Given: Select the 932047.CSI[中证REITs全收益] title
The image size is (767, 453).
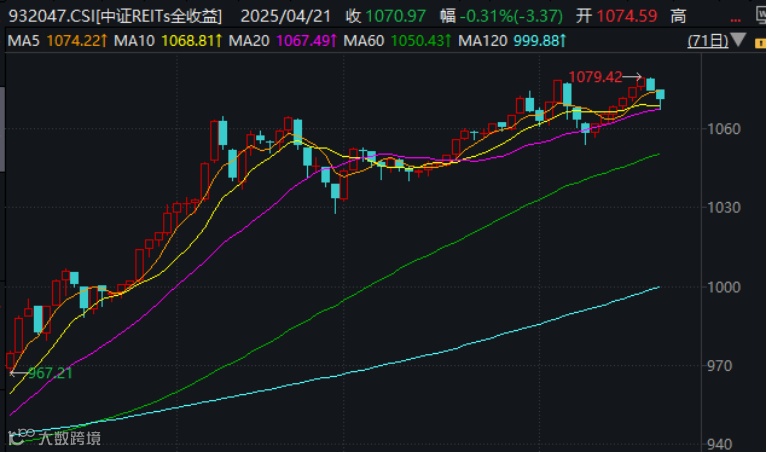Looking at the screenshot, I should [x=115, y=16].
